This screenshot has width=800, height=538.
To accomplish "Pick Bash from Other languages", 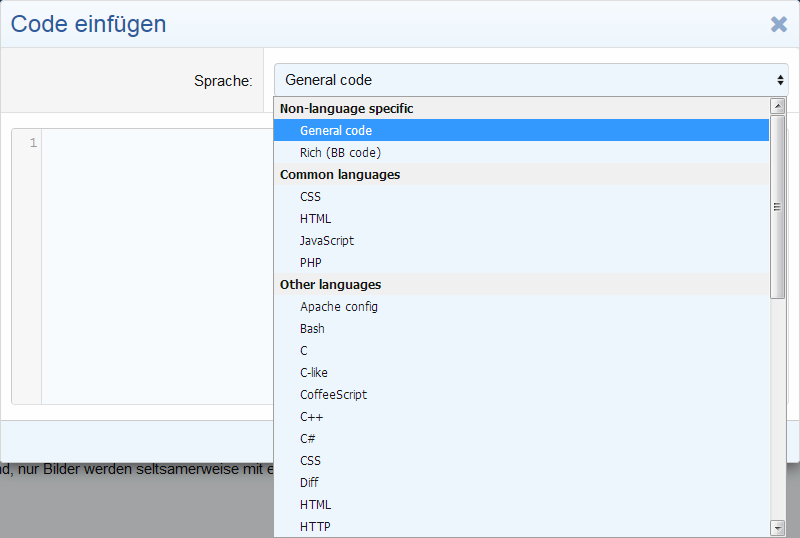I will (x=521, y=329).
